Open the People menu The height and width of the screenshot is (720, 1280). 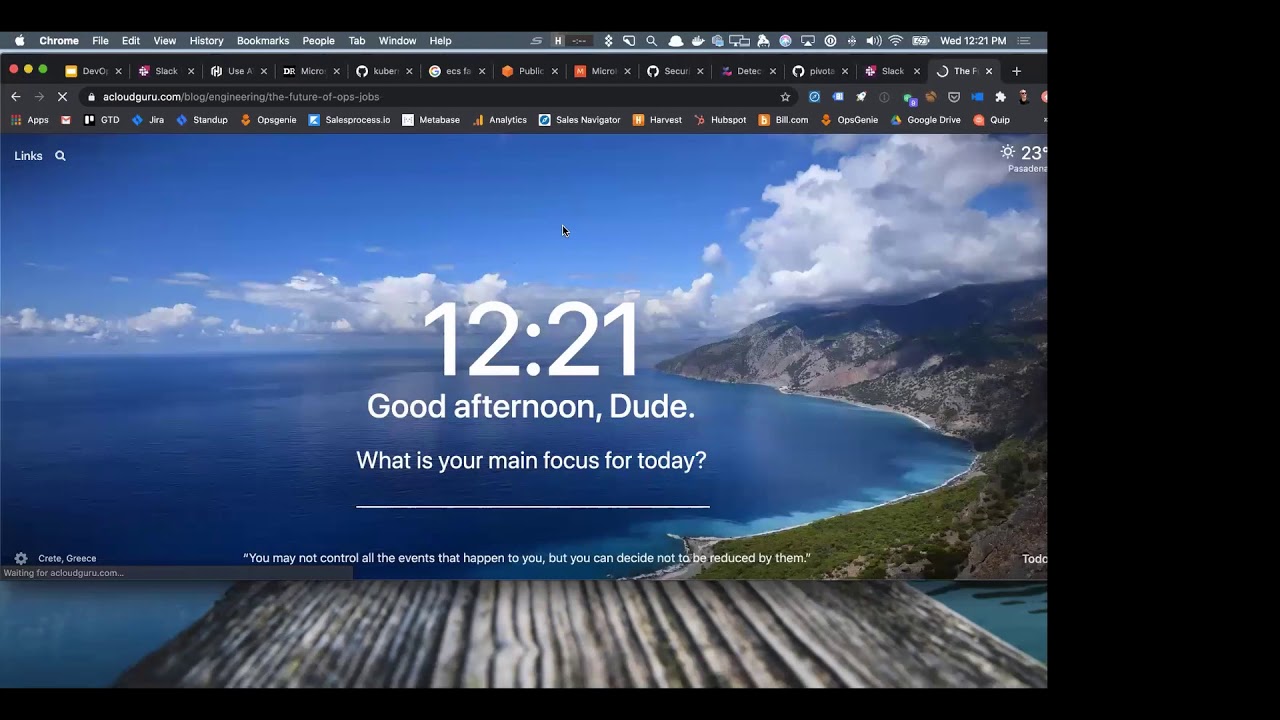(x=318, y=41)
